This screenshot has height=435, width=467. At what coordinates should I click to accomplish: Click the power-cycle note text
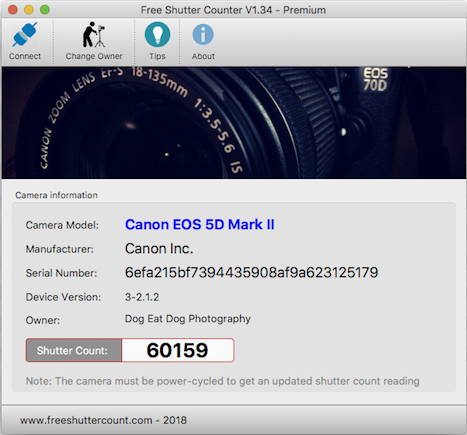(222, 381)
